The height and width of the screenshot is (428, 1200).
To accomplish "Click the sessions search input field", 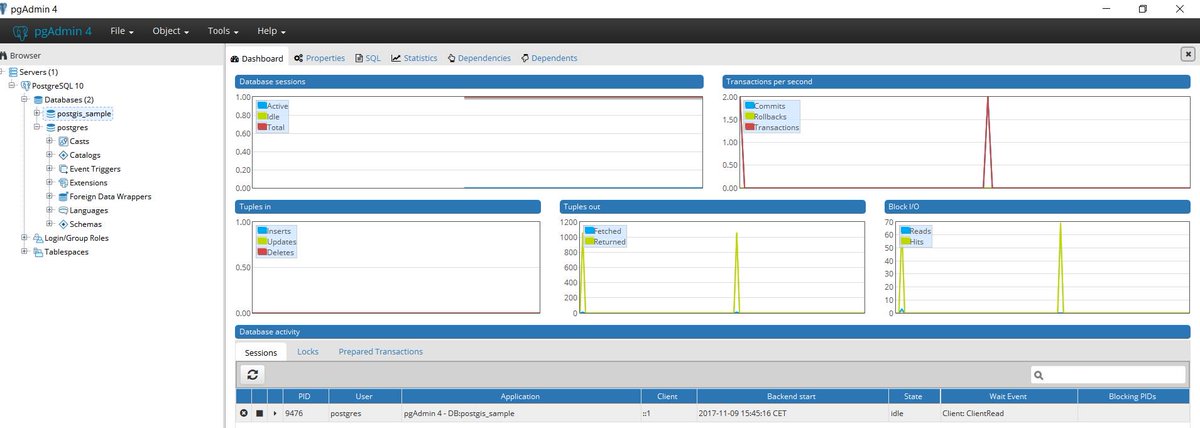I will (x=1109, y=374).
